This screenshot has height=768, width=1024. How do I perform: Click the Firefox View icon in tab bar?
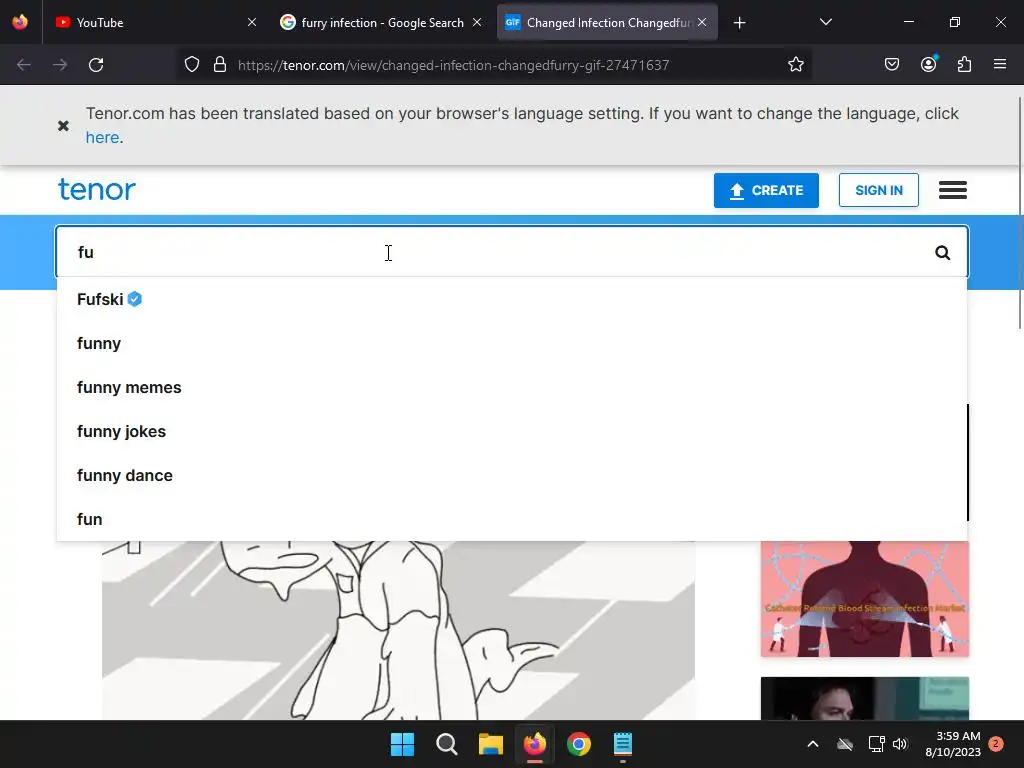(x=20, y=22)
